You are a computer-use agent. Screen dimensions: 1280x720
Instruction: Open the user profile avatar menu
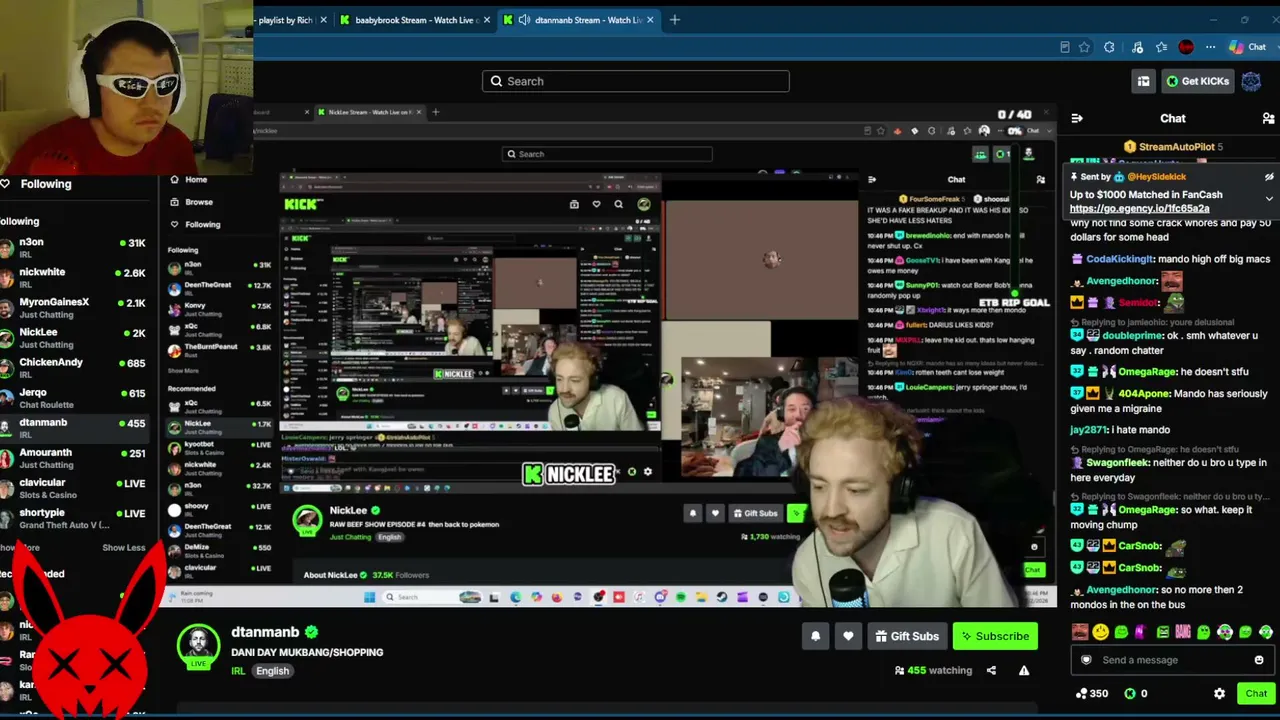point(1251,81)
